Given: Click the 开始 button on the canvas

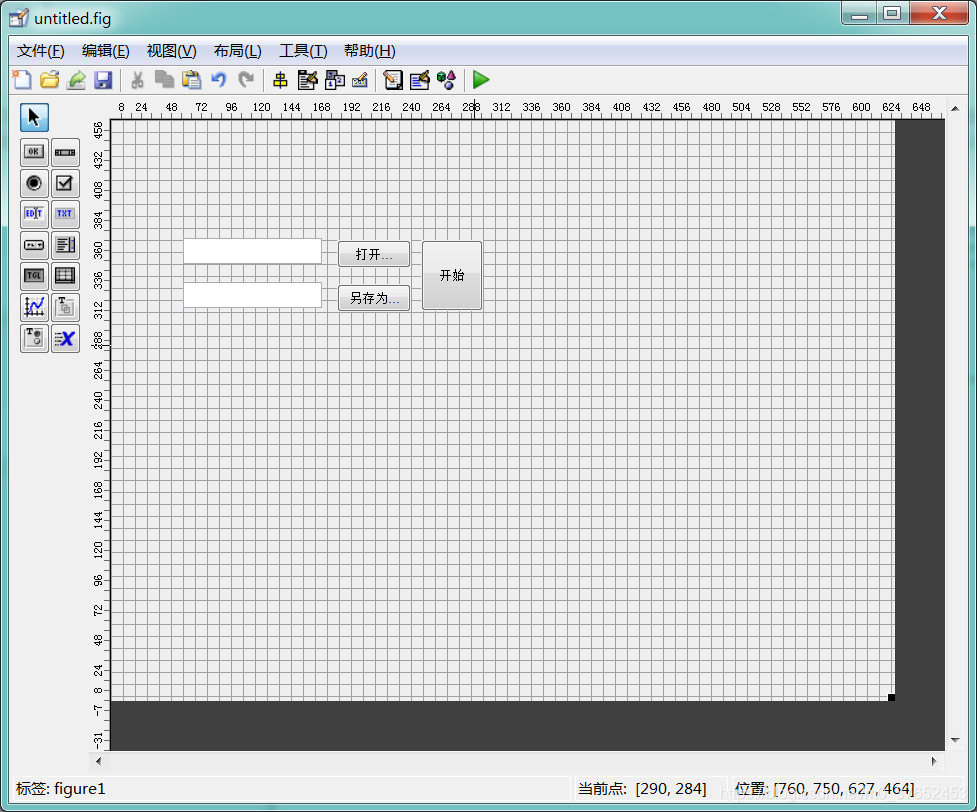Looking at the screenshot, I should [452, 275].
